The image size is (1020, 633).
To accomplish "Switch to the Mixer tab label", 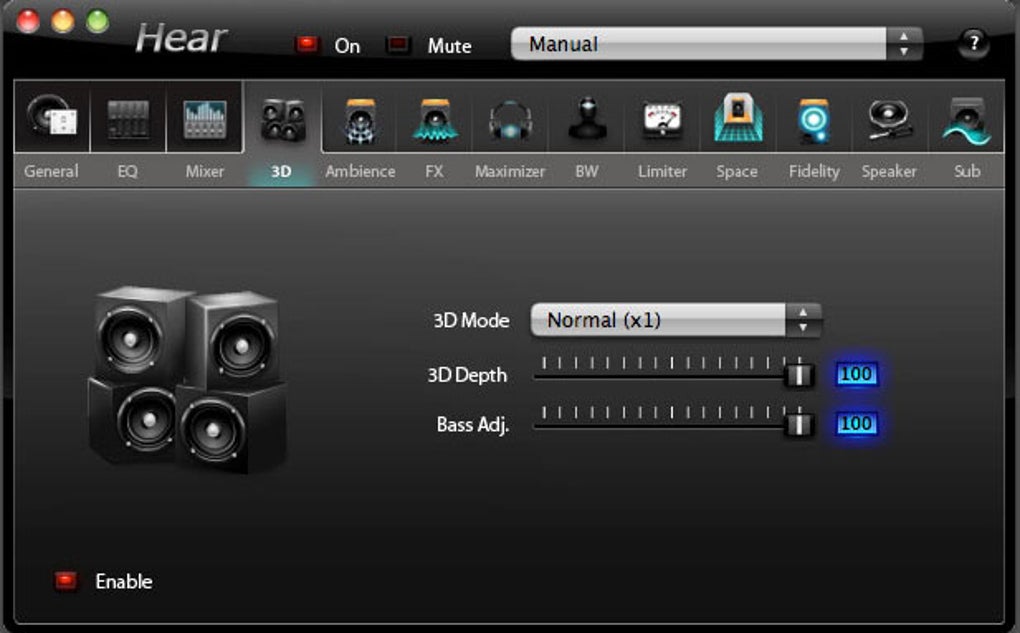I will 205,171.
